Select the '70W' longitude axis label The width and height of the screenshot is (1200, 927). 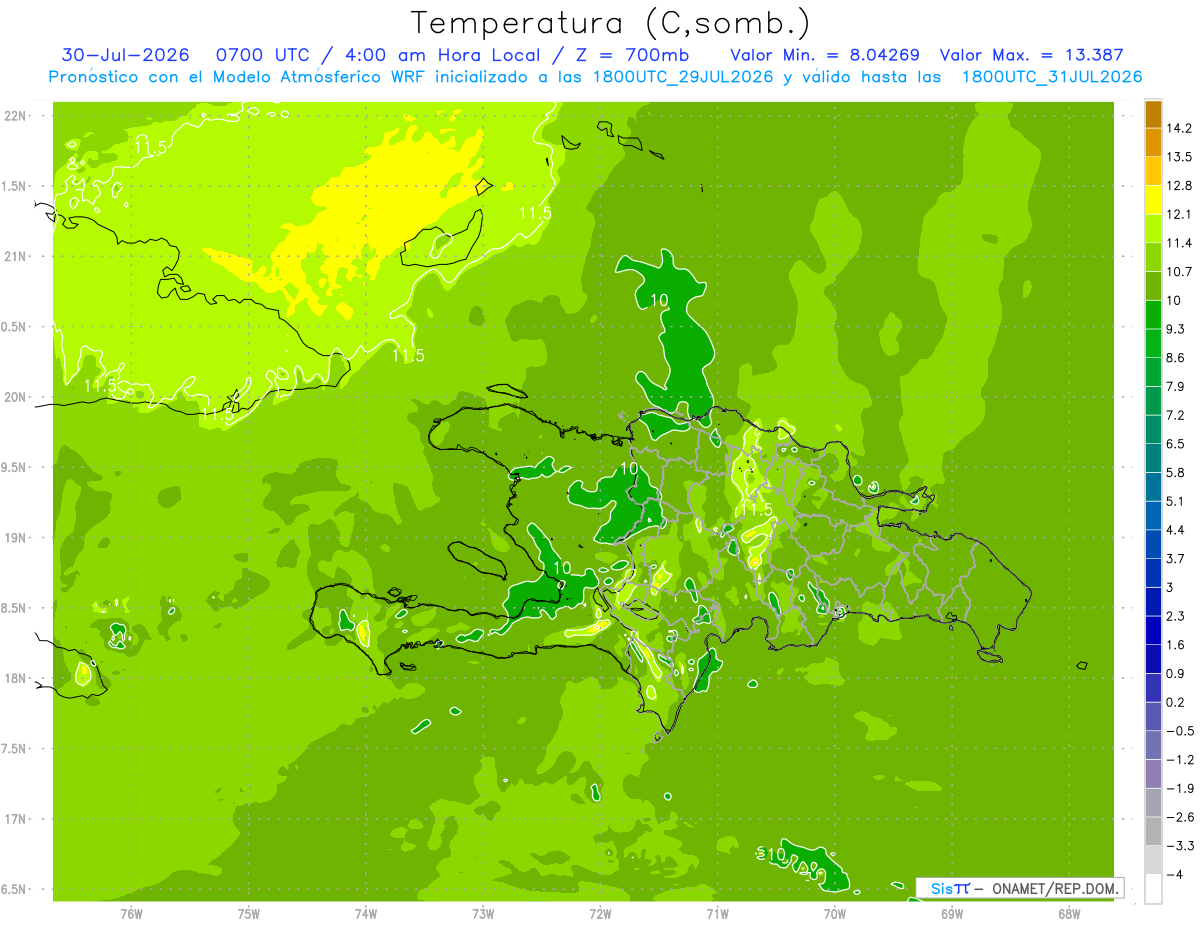point(835,913)
